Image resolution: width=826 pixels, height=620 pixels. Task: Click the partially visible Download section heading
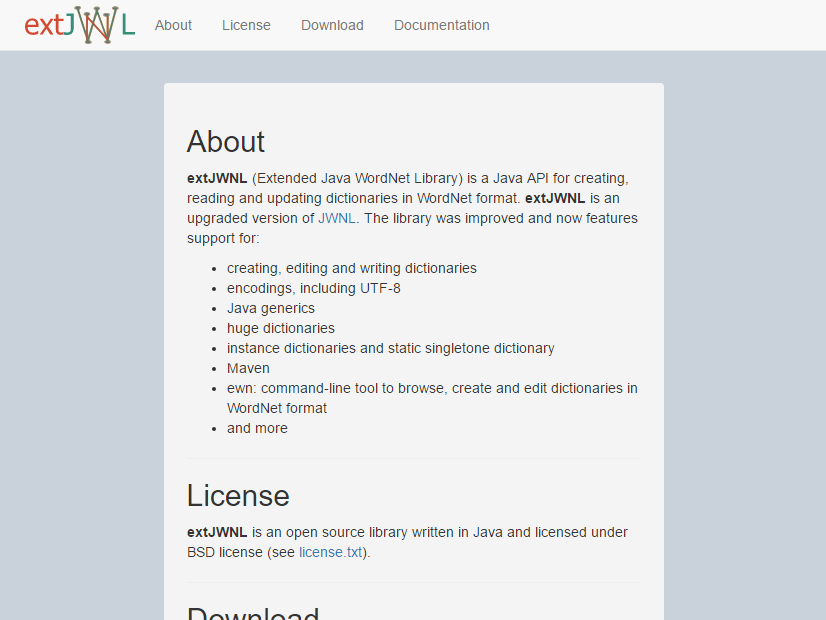tap(253, 612)
